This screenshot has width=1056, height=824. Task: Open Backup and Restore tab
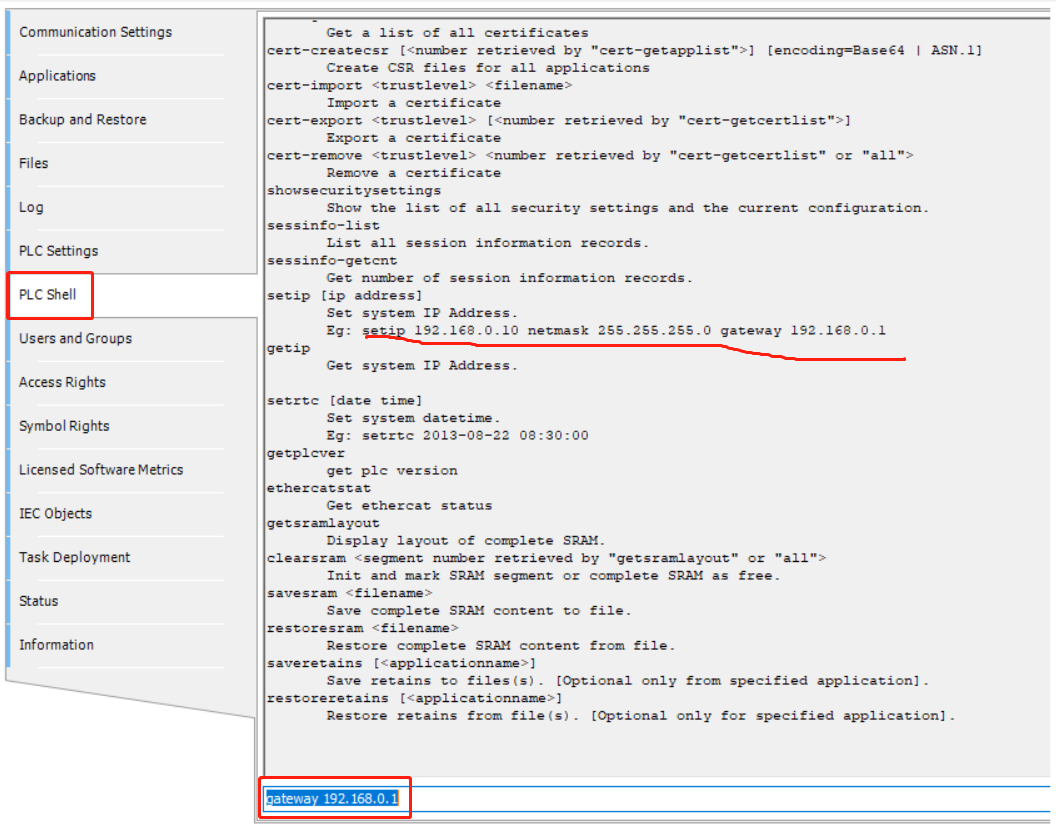click(x=82, y=120)
